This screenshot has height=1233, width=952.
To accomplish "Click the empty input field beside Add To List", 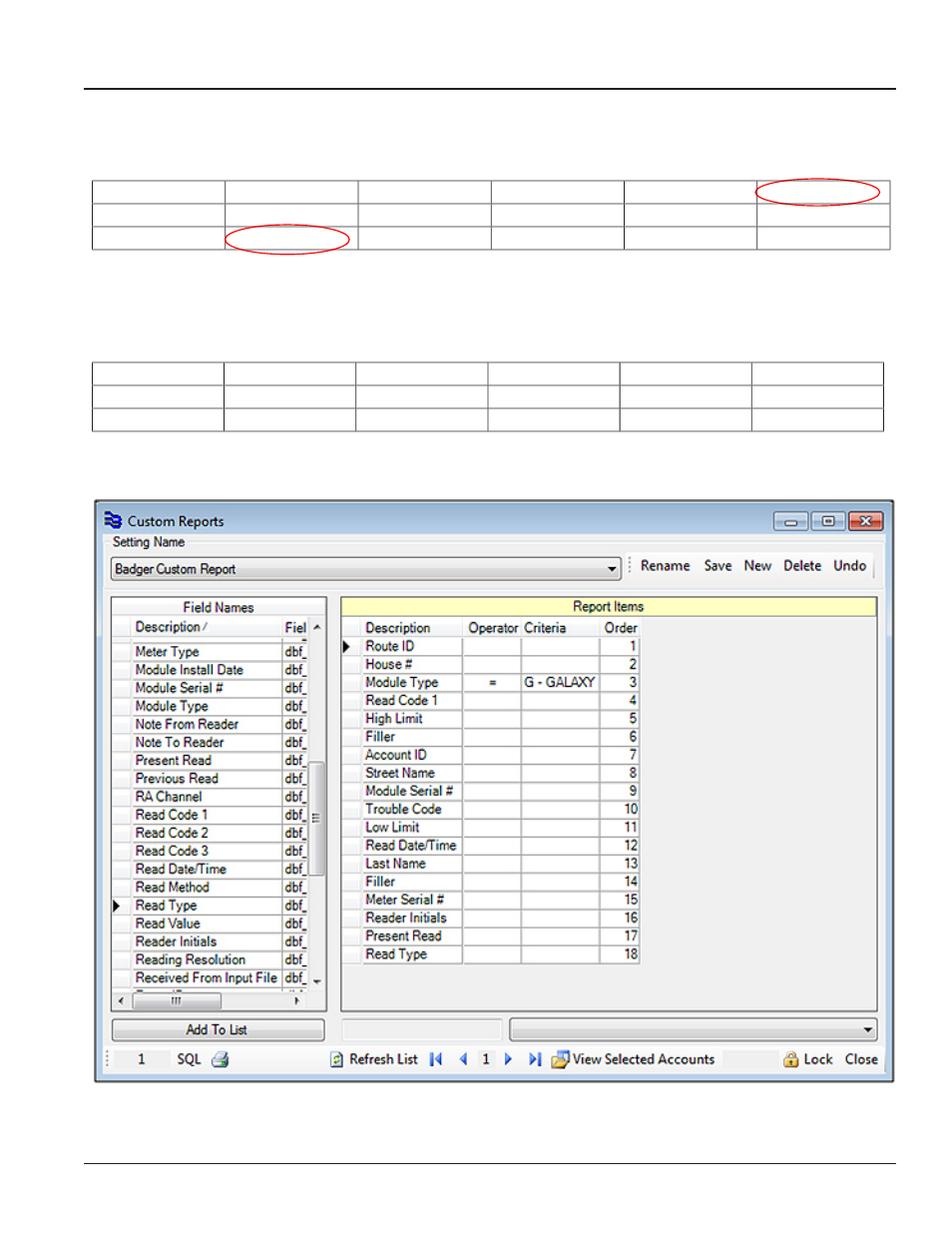I will (422, 1029).
